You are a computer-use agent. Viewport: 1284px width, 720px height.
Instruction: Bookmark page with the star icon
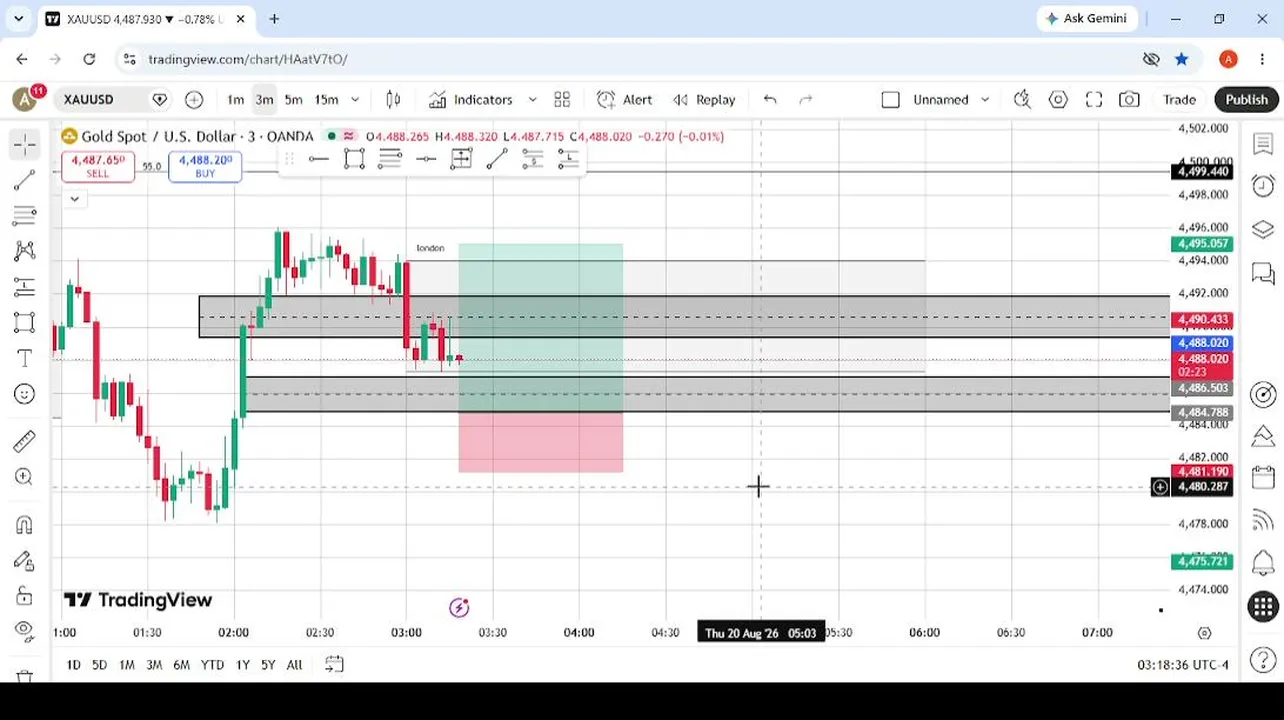[1182, 59]
